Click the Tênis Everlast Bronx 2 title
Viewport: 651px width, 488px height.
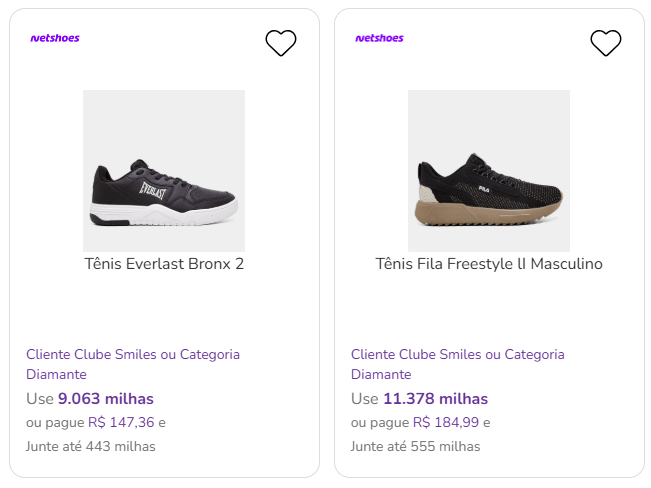pyautogui.click(x=164, y=264)
